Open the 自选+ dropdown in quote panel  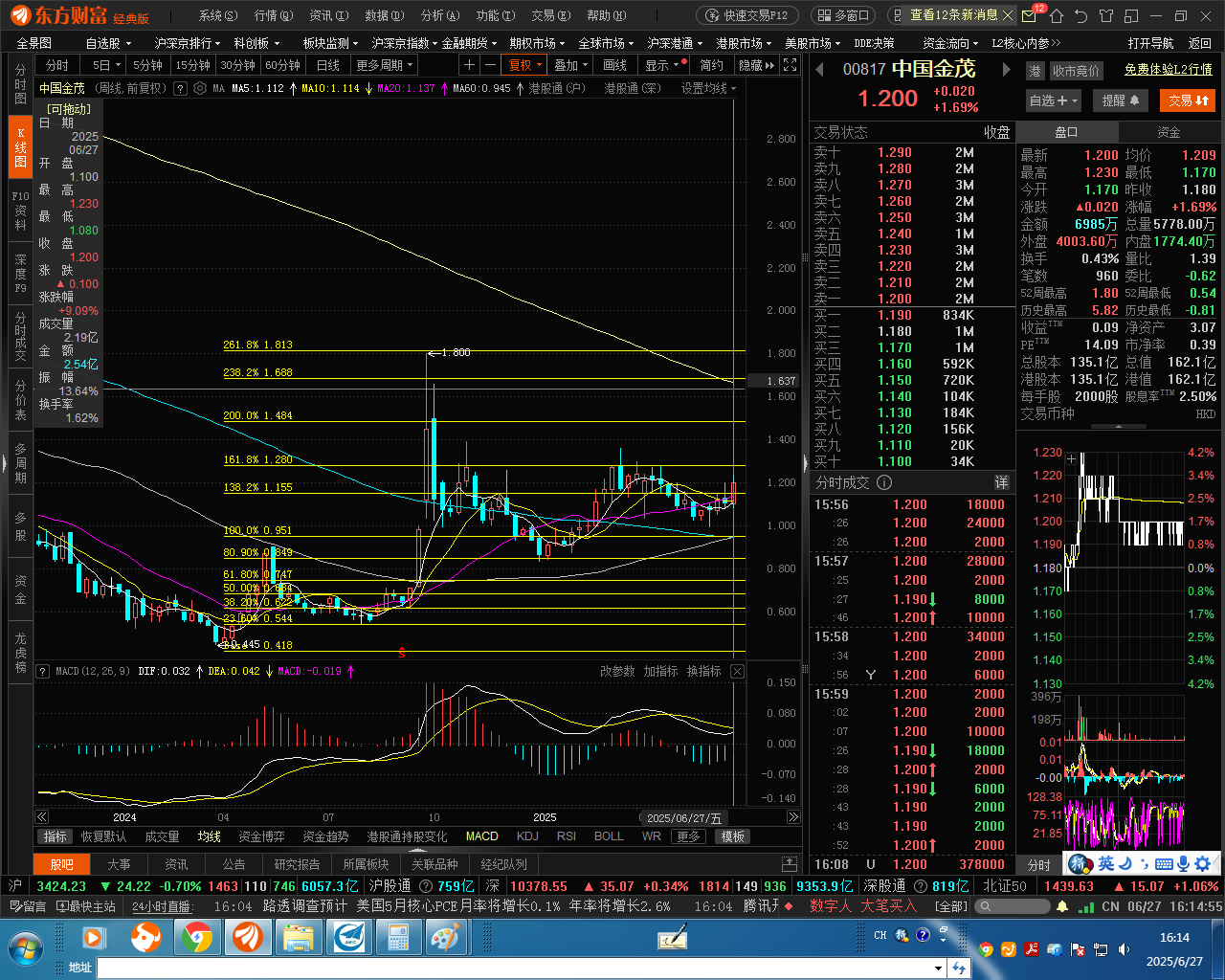[1054, 100]
